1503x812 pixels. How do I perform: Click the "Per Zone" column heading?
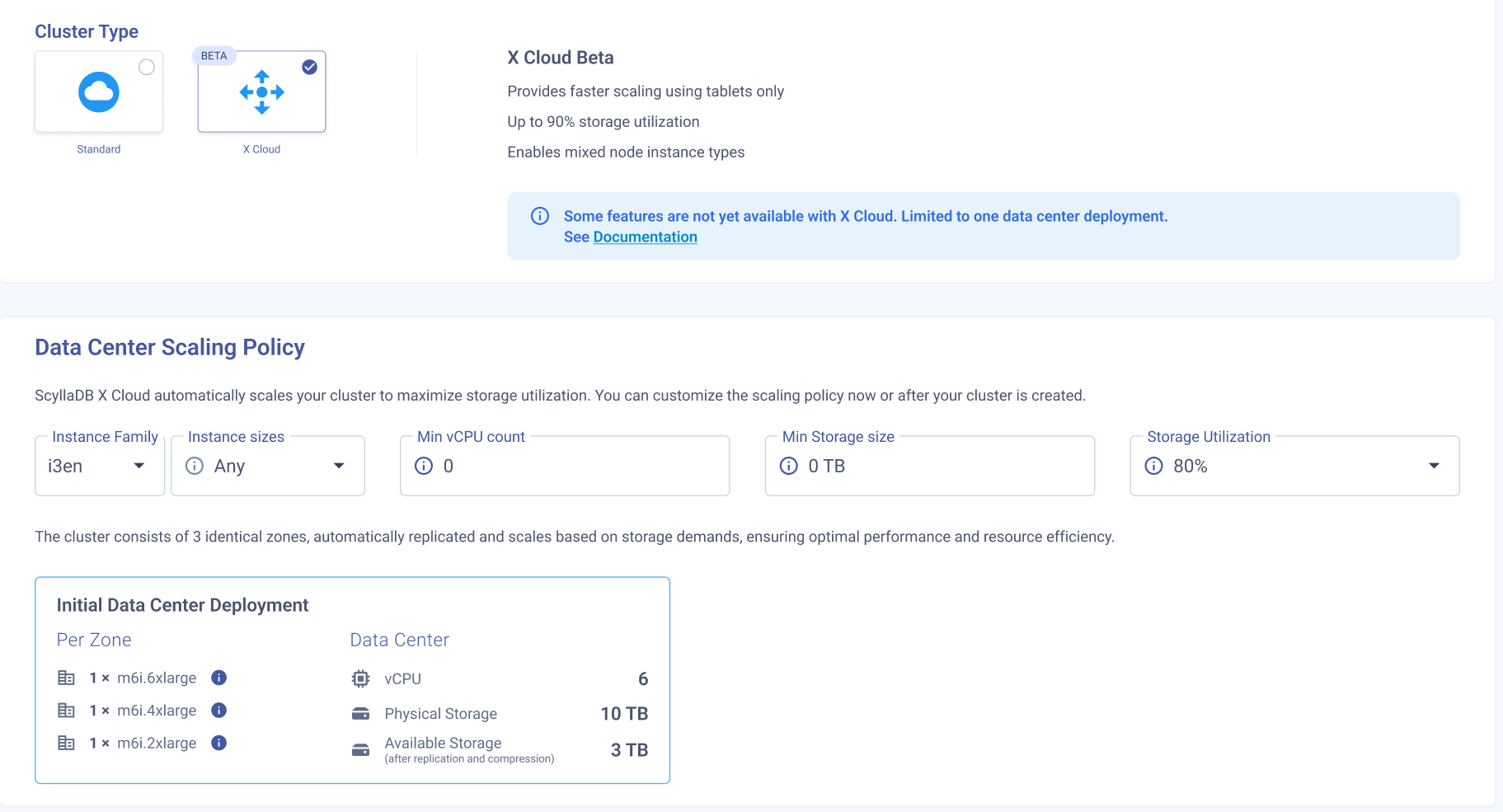point(94,640)
